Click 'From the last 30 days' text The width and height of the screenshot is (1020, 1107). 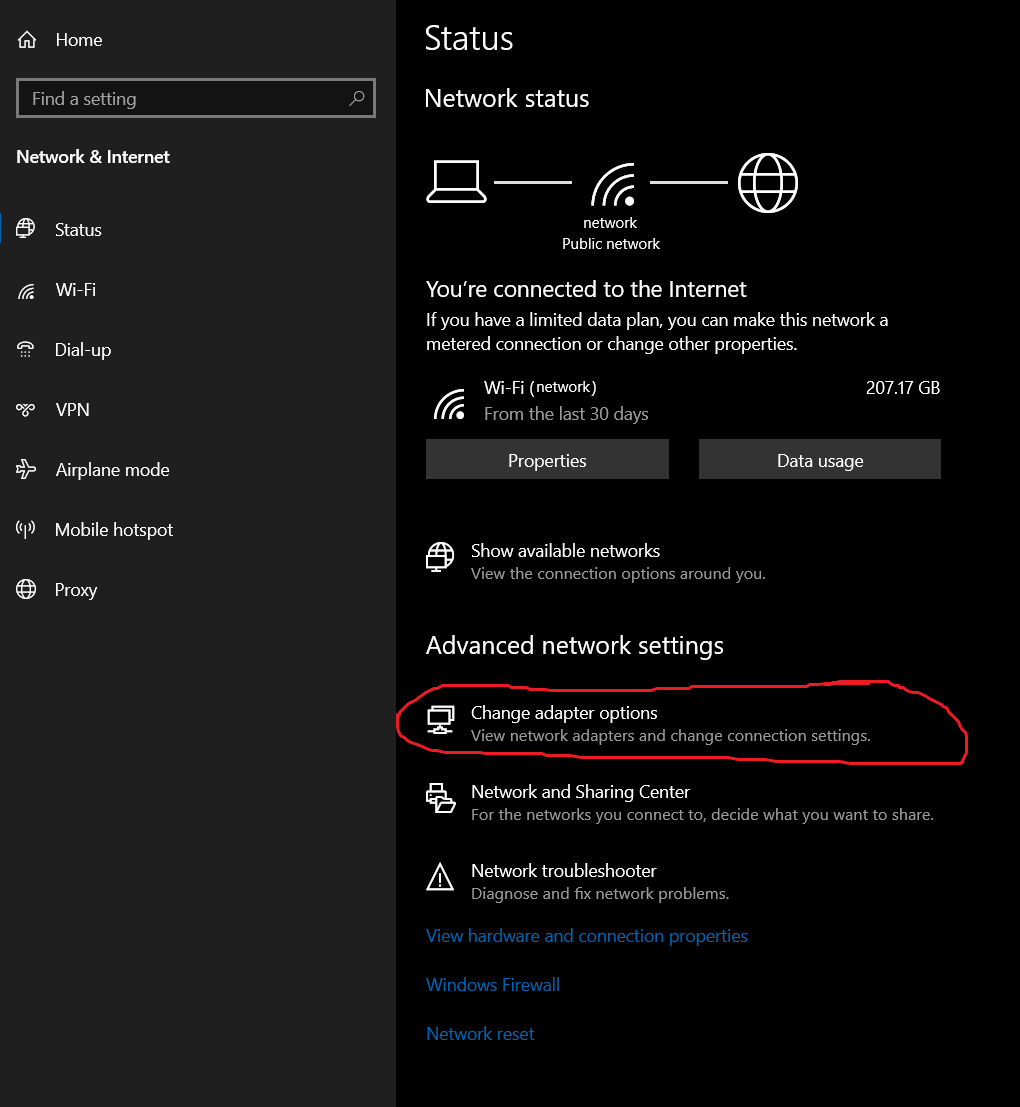566,414
